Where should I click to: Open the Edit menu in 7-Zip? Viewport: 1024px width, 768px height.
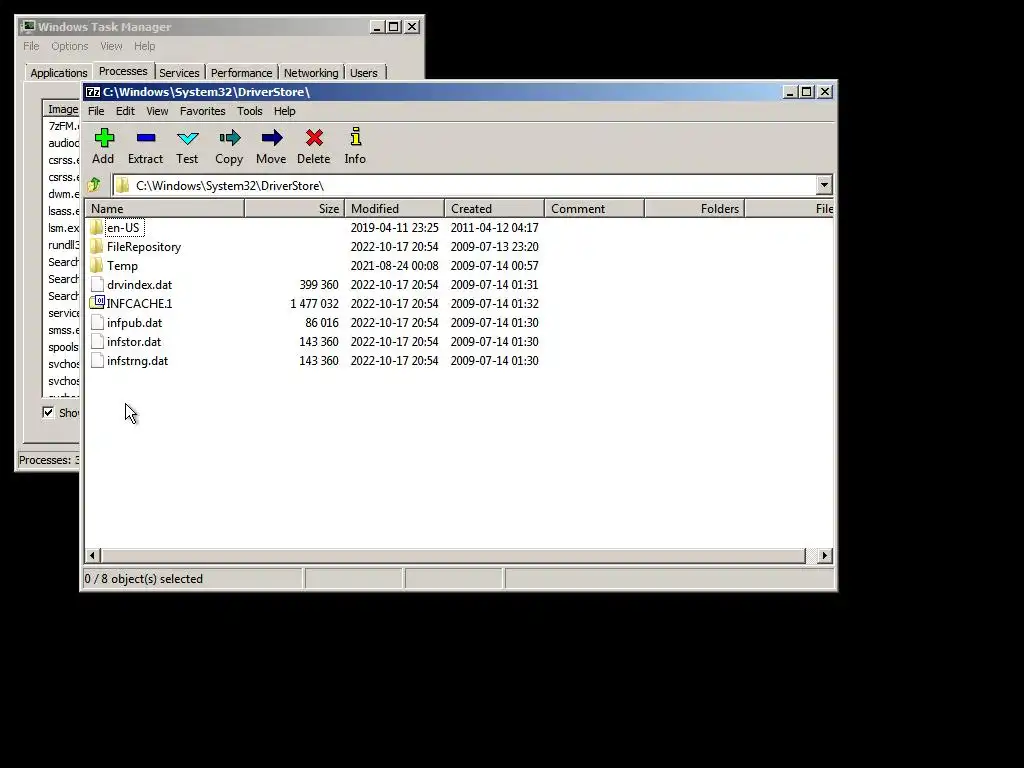pyautogui.click(x=125, y=111)
